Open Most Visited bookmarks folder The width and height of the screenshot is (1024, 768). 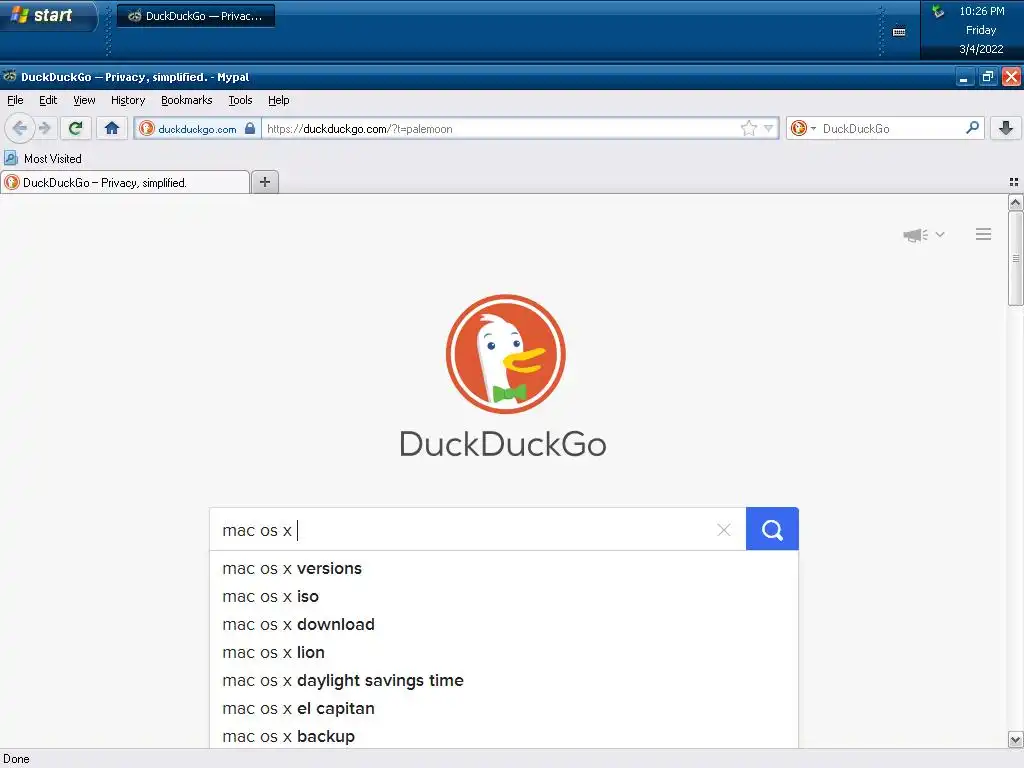pyautogui.click(x=43, y=159)
